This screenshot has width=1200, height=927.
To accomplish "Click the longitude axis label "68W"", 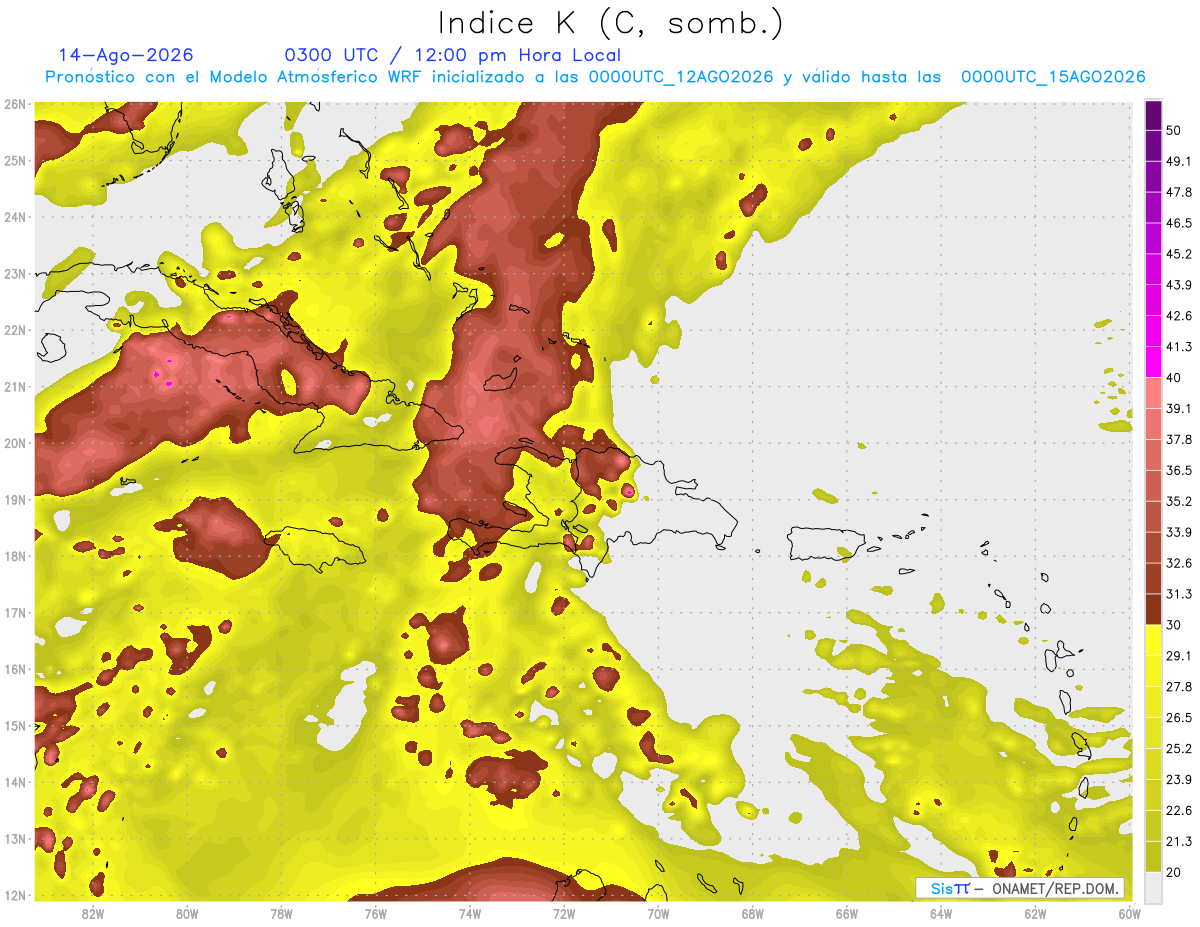I will point(752,914).
